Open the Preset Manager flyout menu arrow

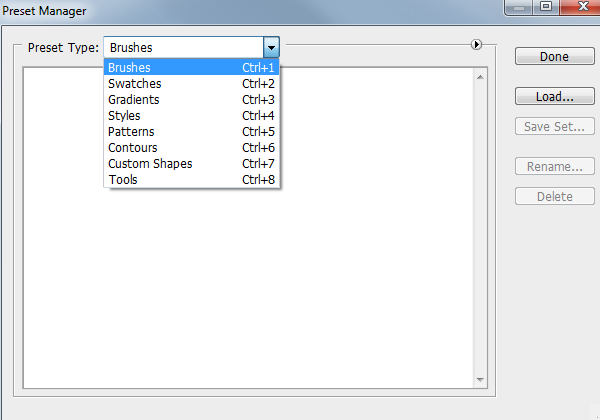476,45
